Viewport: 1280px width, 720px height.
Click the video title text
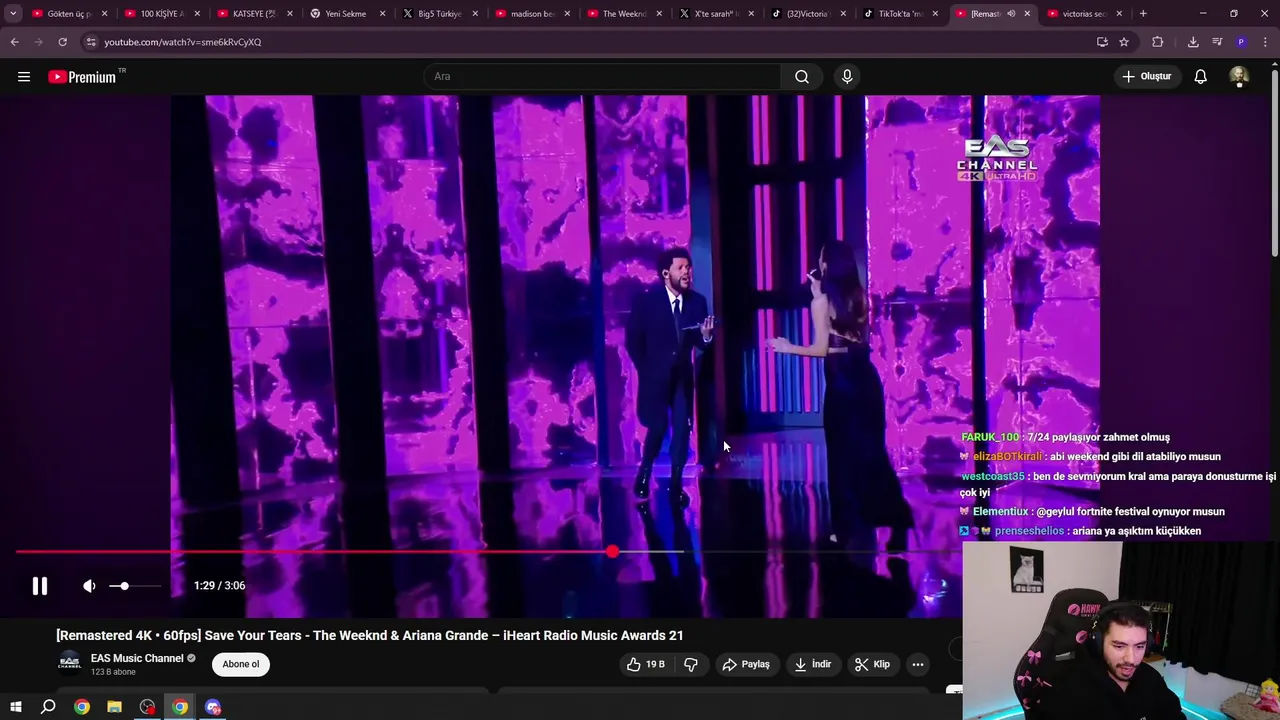pyautogui.click(x=370, y=635)
